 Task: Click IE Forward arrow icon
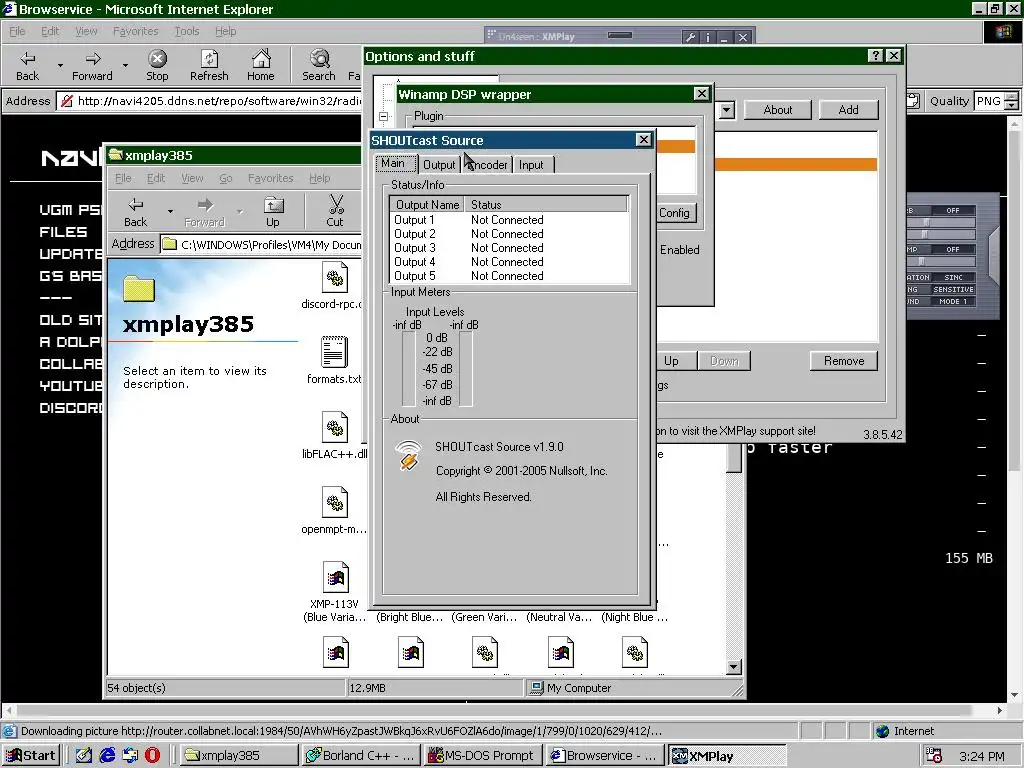tap(93, 59)
